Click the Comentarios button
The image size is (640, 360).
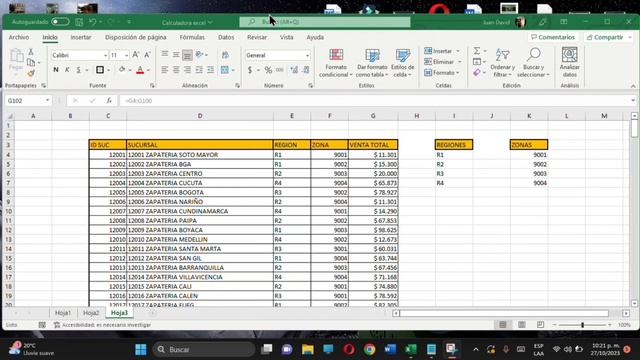pos(553,37)
